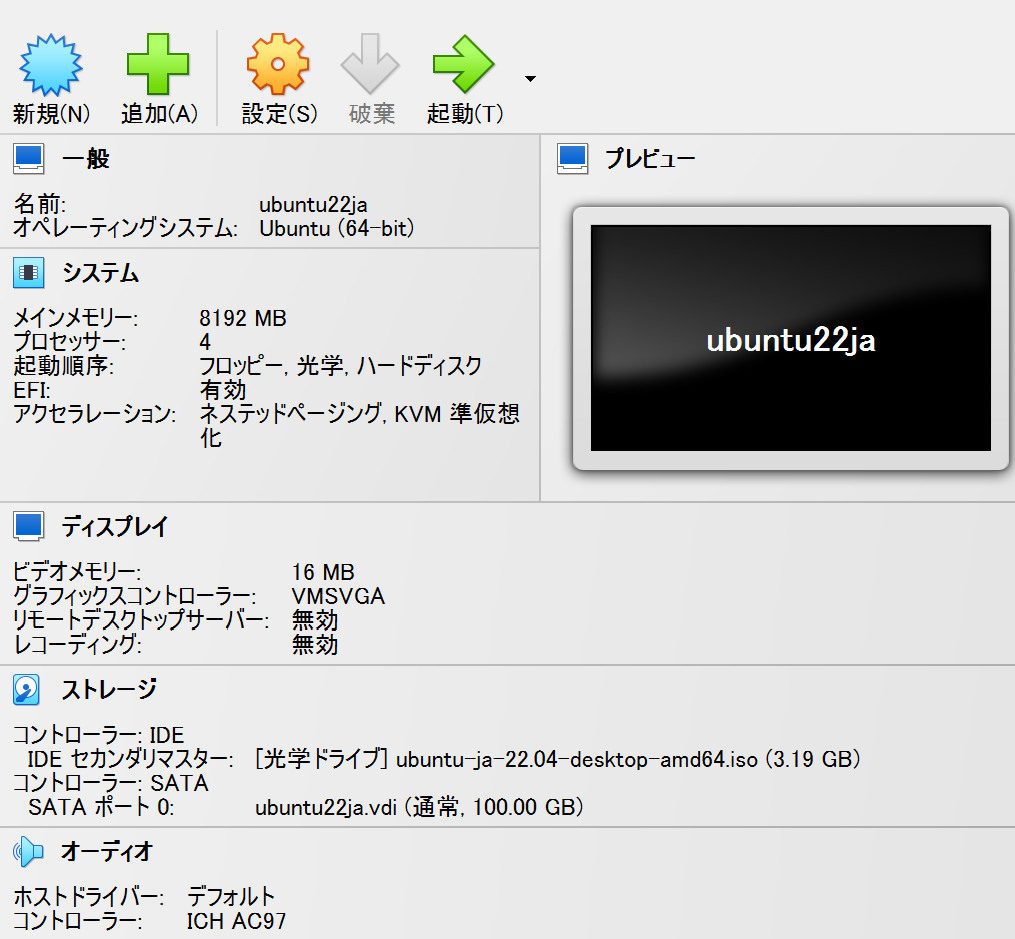1015x939 pixels.
Task: Click the VMSVGA graphics controller value
Action: pyautogui.click(x=338, y=596)
